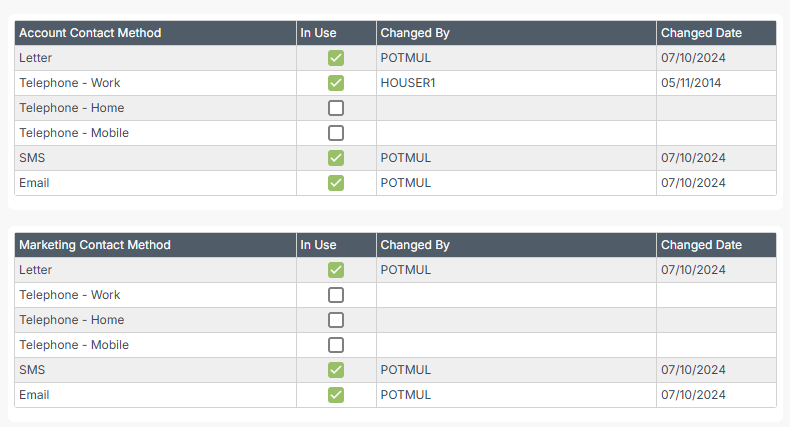The image size is (790, 427).
Task: Click Changed Date header in account table
Action: [x=716, y=33]
